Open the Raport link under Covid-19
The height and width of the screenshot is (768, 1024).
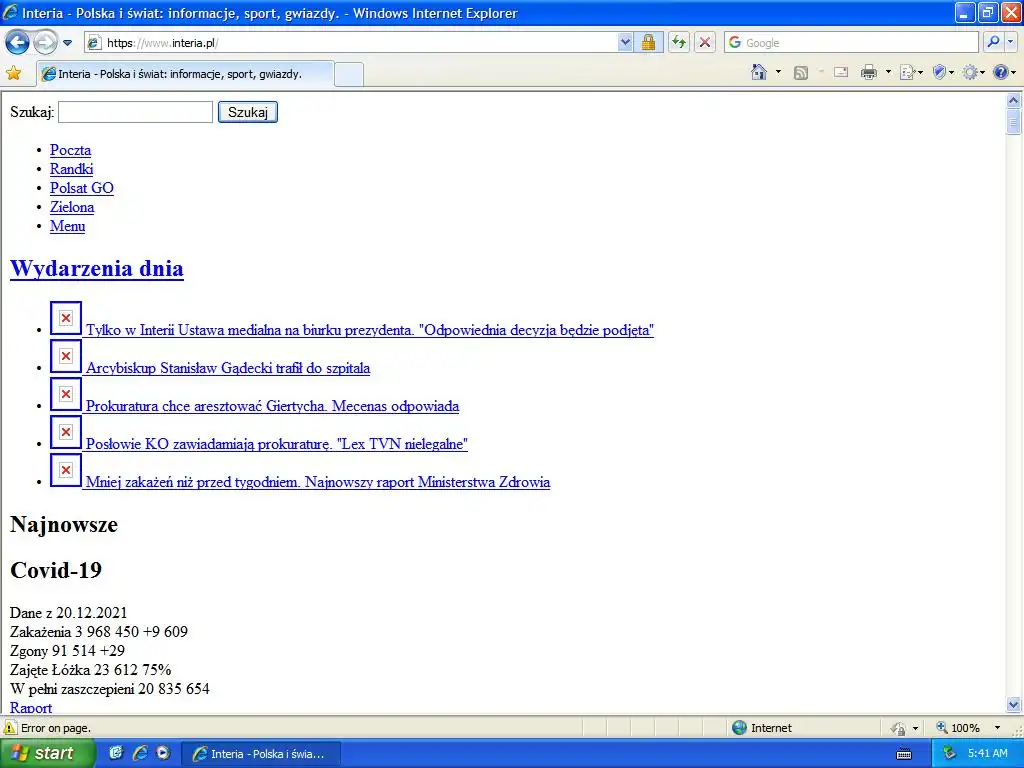31,707
